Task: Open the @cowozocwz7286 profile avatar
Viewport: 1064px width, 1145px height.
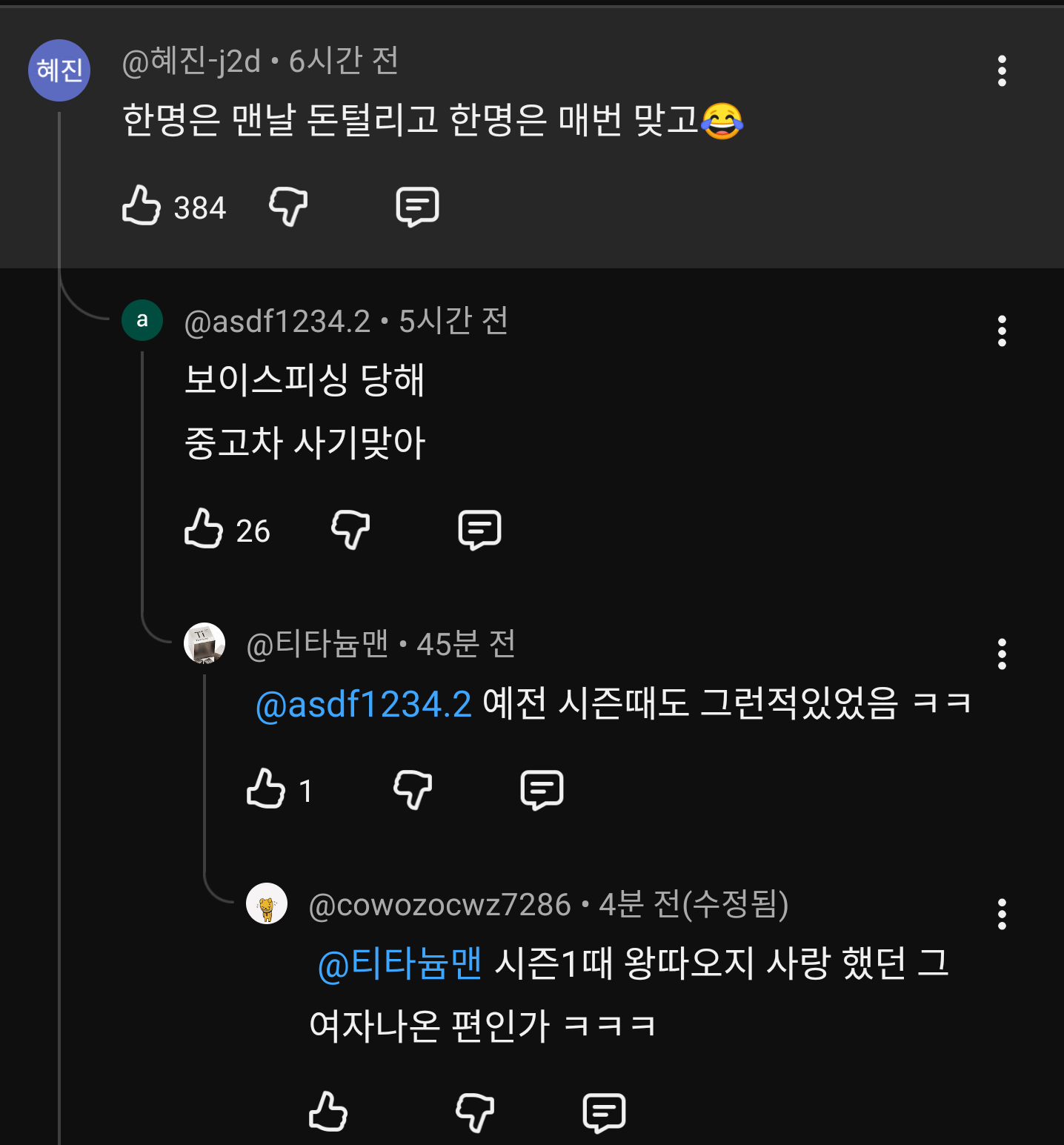Action: pos(267,903)
